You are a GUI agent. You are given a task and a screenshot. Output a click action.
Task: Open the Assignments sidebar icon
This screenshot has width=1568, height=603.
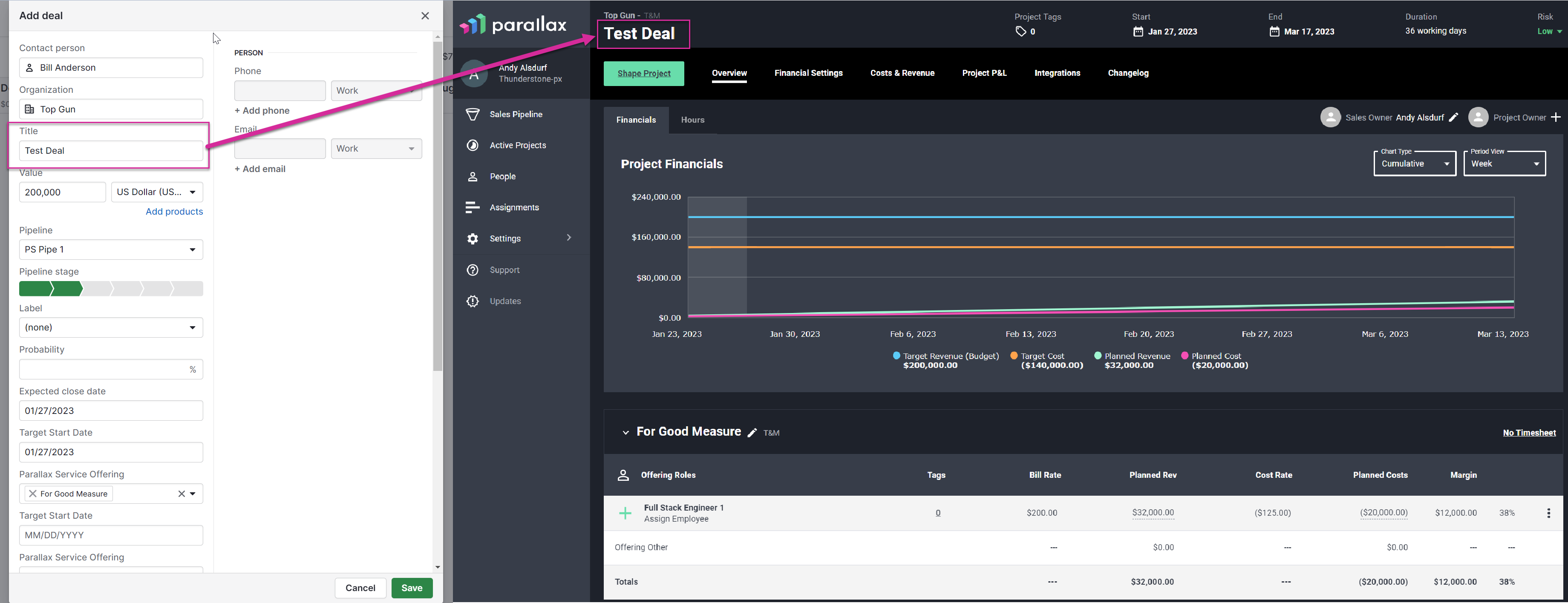[x=473, y=207]
